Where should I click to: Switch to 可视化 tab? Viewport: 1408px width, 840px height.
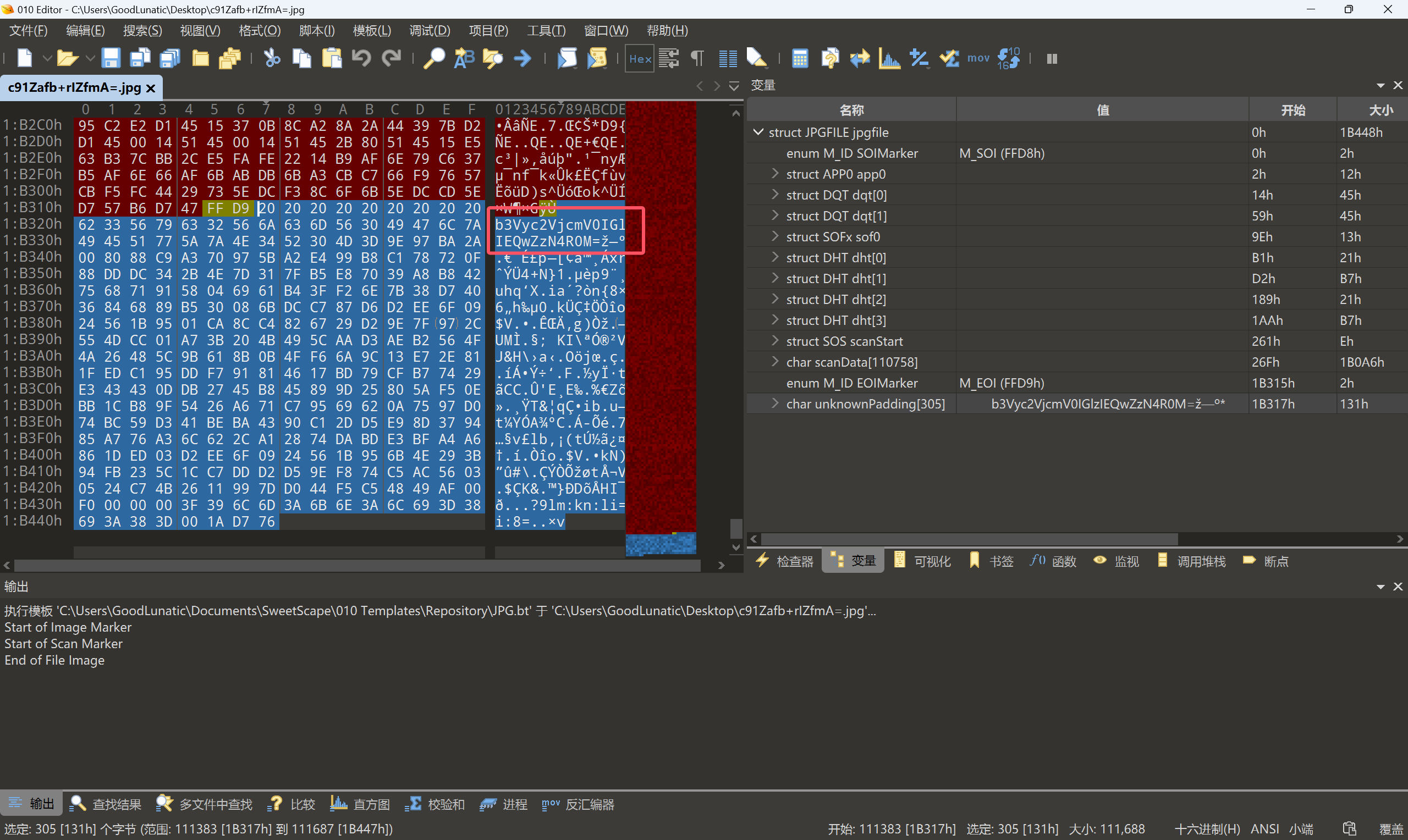pos(922,561)
